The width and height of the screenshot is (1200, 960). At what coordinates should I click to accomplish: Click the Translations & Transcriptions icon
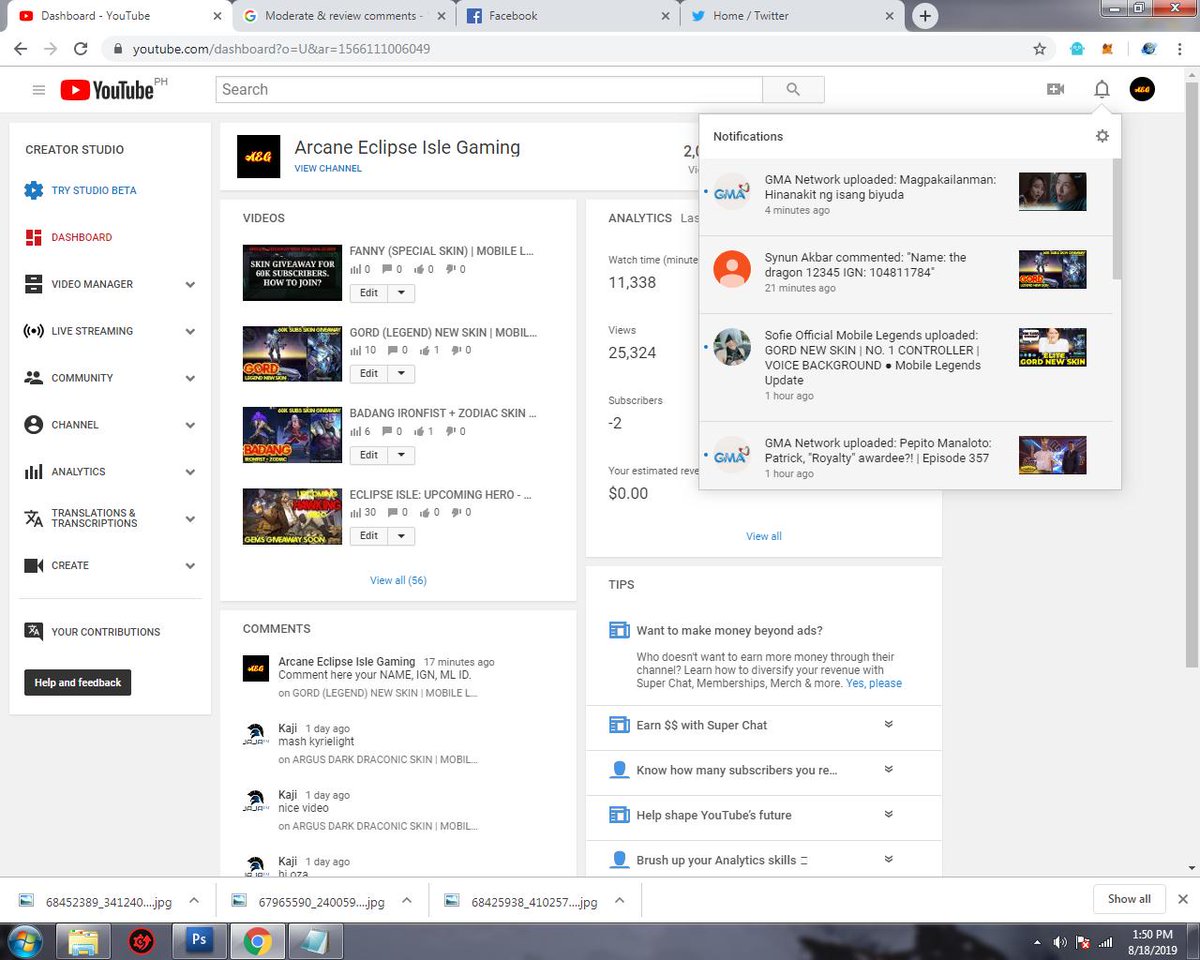34,518
